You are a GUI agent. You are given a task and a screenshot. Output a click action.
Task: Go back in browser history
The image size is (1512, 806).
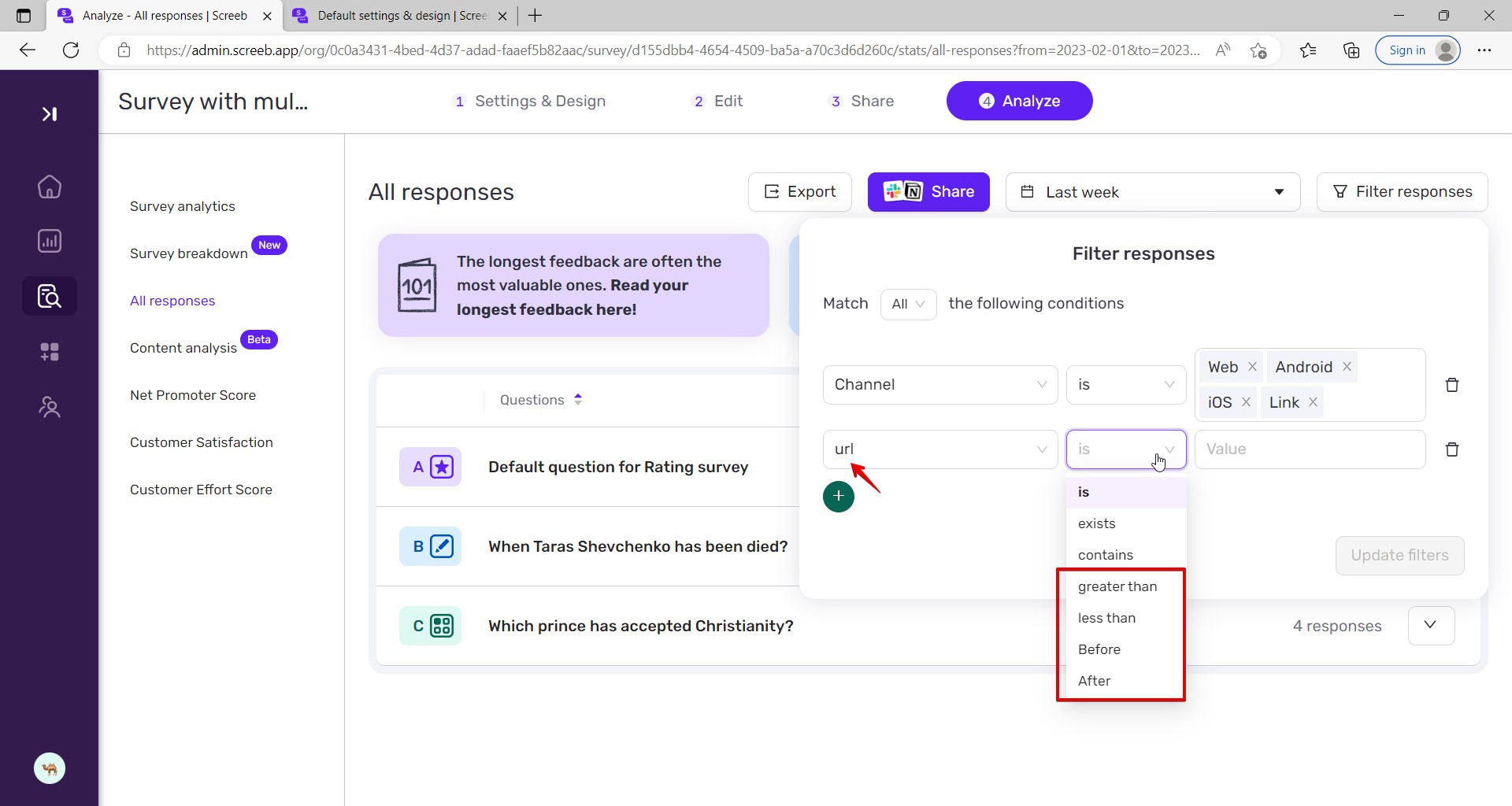pos(28,50)
